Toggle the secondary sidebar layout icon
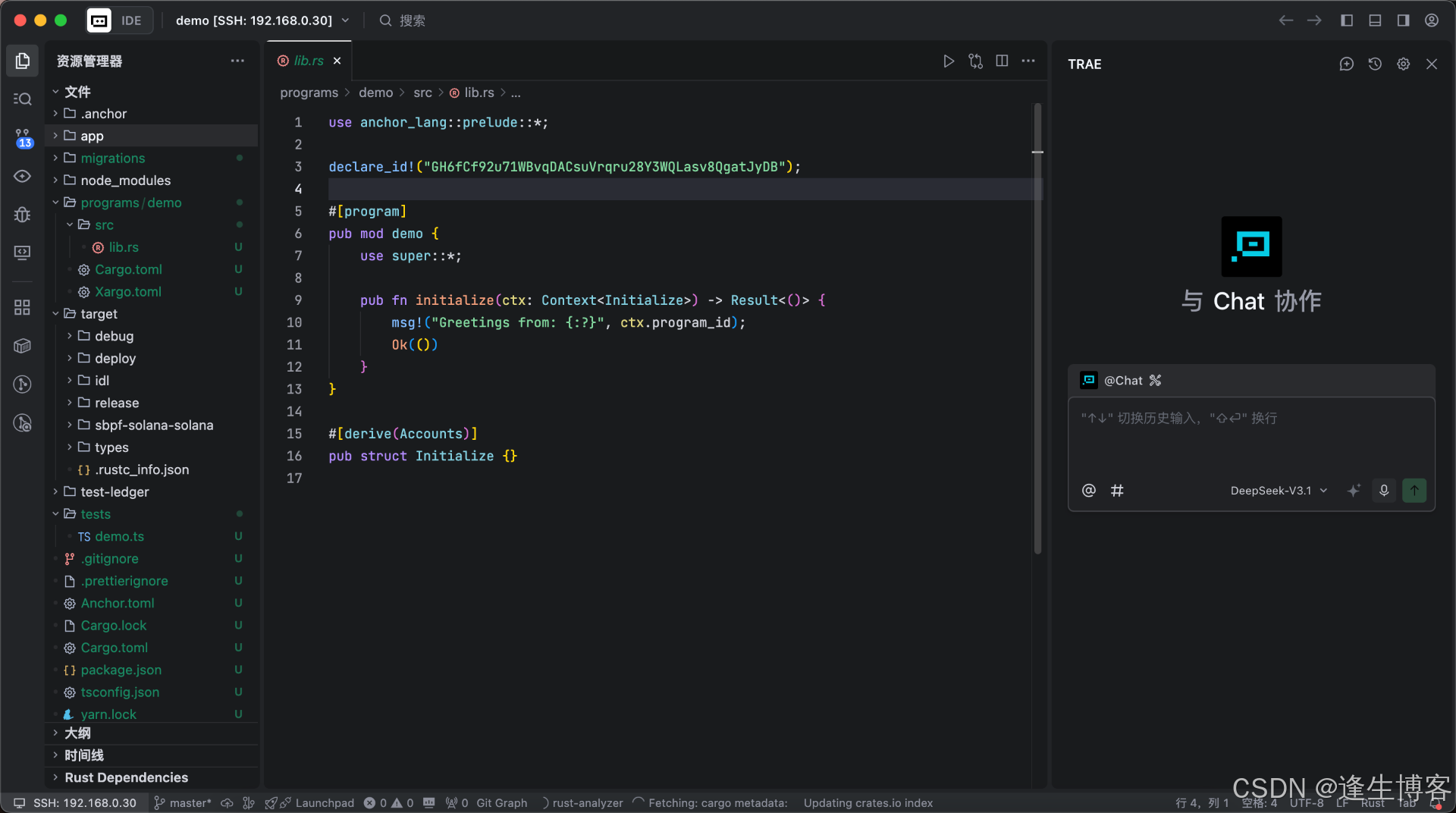1456x813 pixels. coord(1403,20)
